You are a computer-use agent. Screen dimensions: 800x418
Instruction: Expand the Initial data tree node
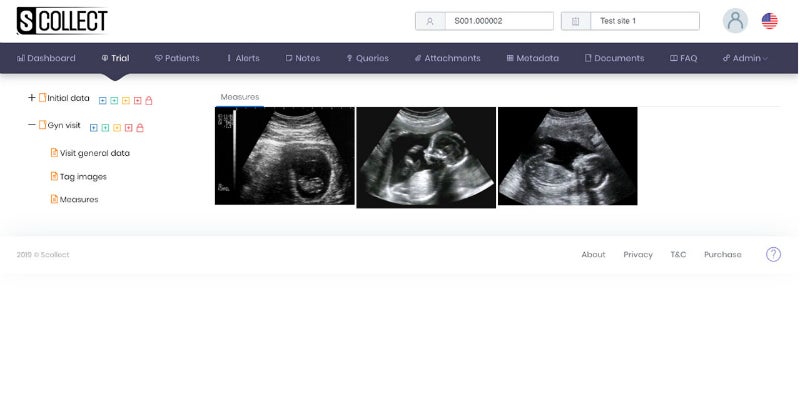click(x=32, y=98)
